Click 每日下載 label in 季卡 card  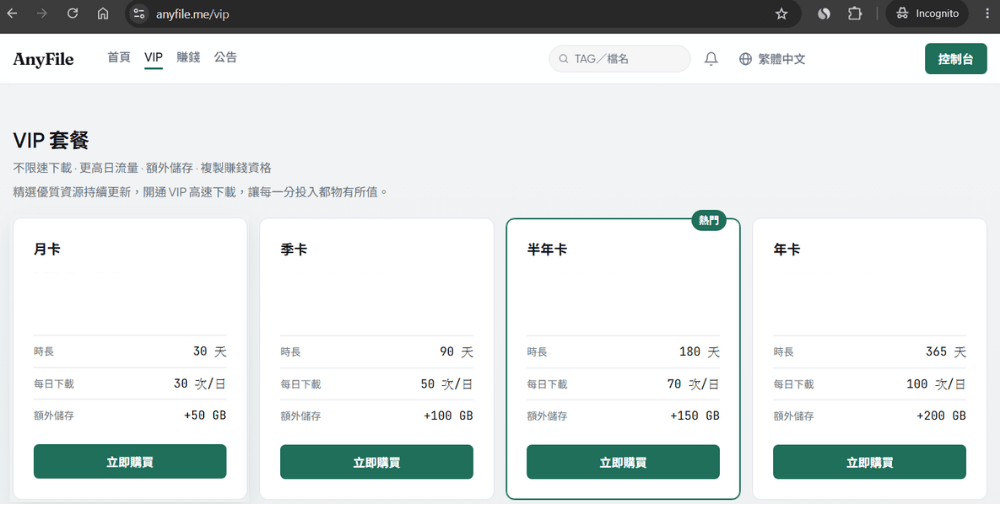tap(300, 384)
